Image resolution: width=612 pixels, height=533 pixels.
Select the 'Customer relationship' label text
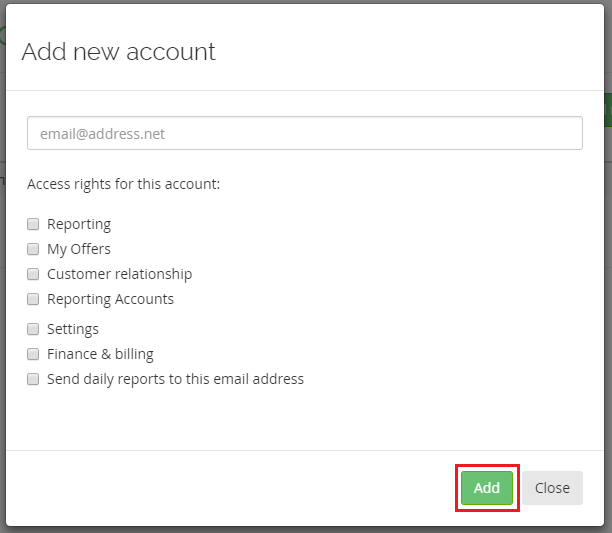click(x=119, y=274)
